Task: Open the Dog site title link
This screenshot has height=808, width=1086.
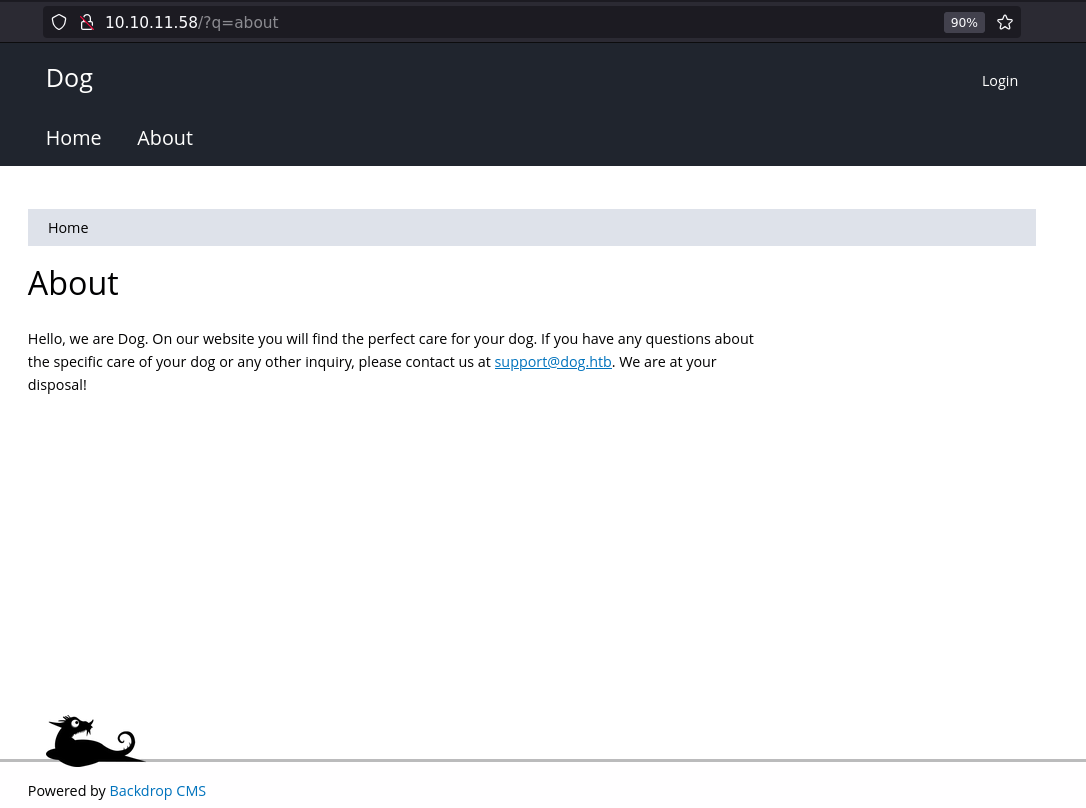Action: click(x=69, y=78)
